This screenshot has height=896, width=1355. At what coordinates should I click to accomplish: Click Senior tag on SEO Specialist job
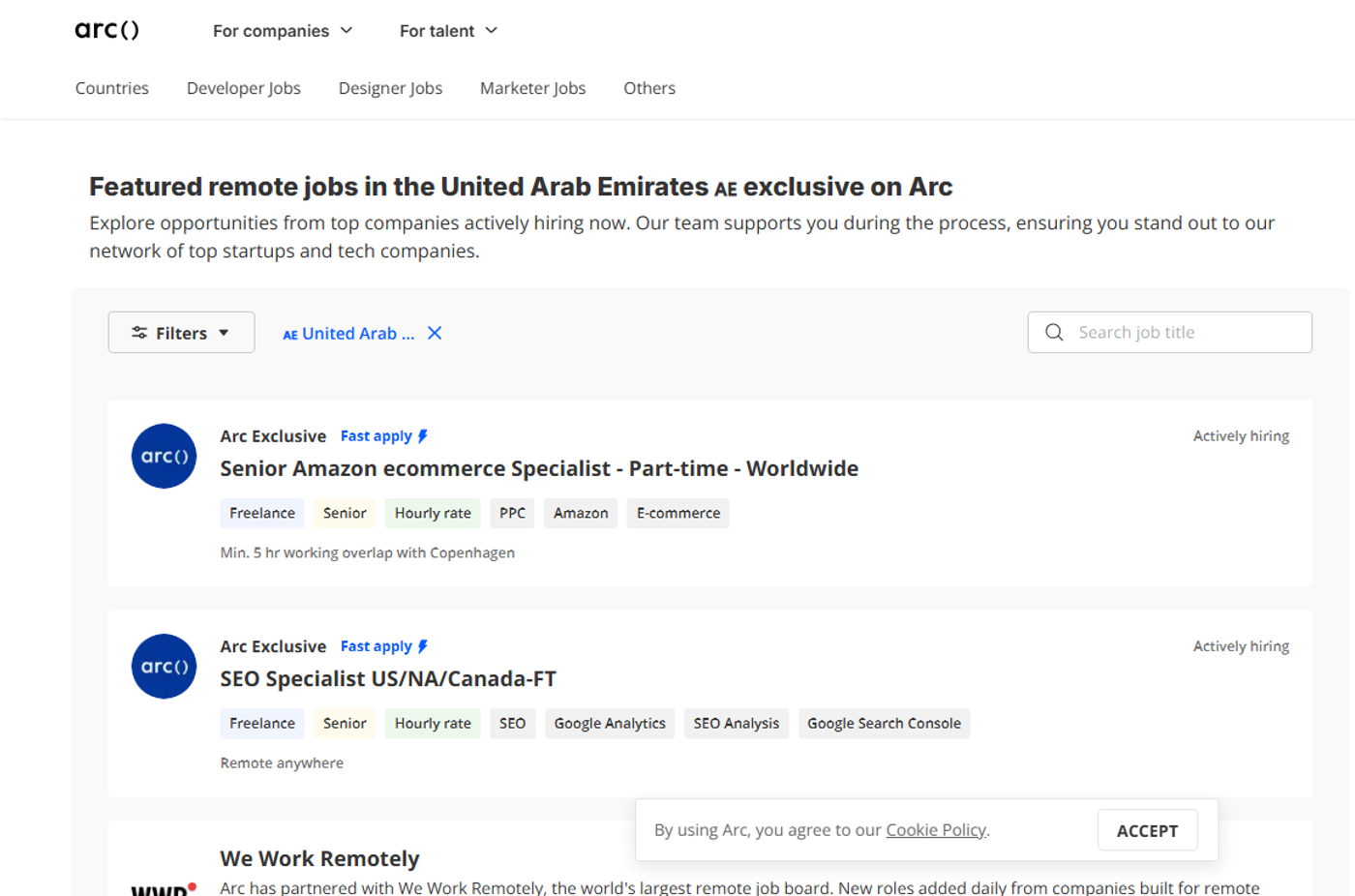pos(345,723)
